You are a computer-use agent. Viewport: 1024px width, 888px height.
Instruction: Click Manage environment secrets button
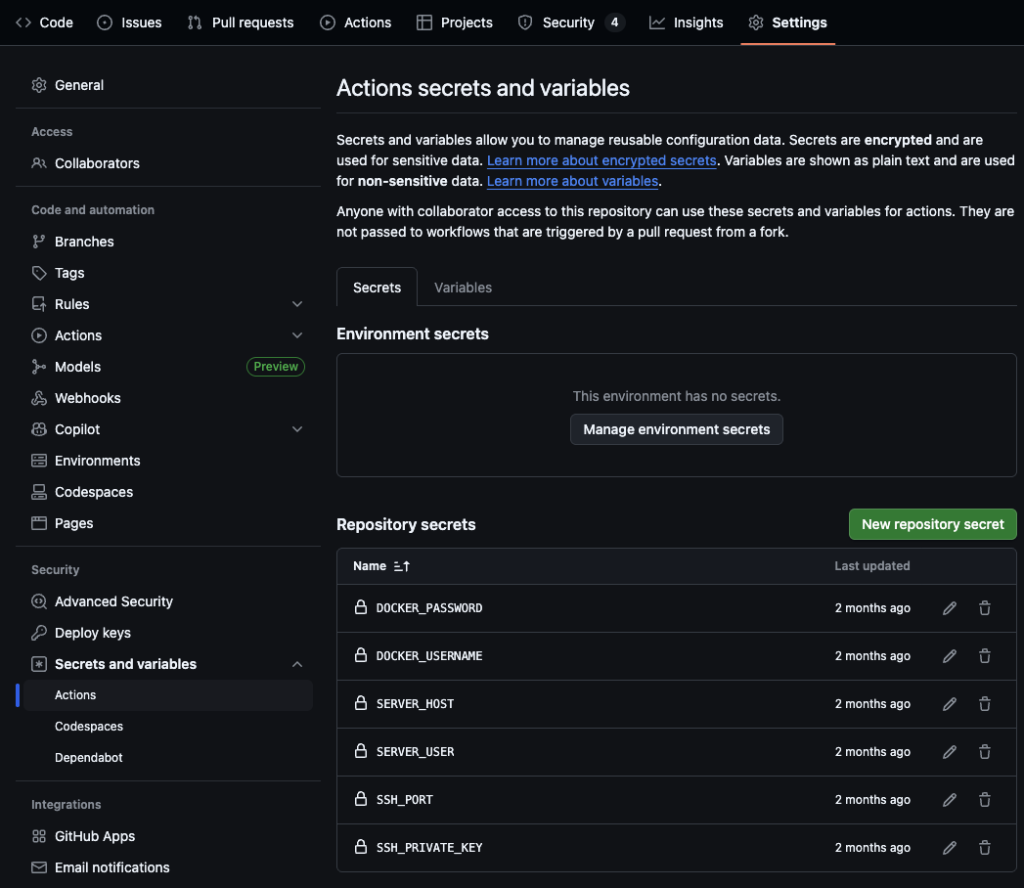click(x=677, y=430)
